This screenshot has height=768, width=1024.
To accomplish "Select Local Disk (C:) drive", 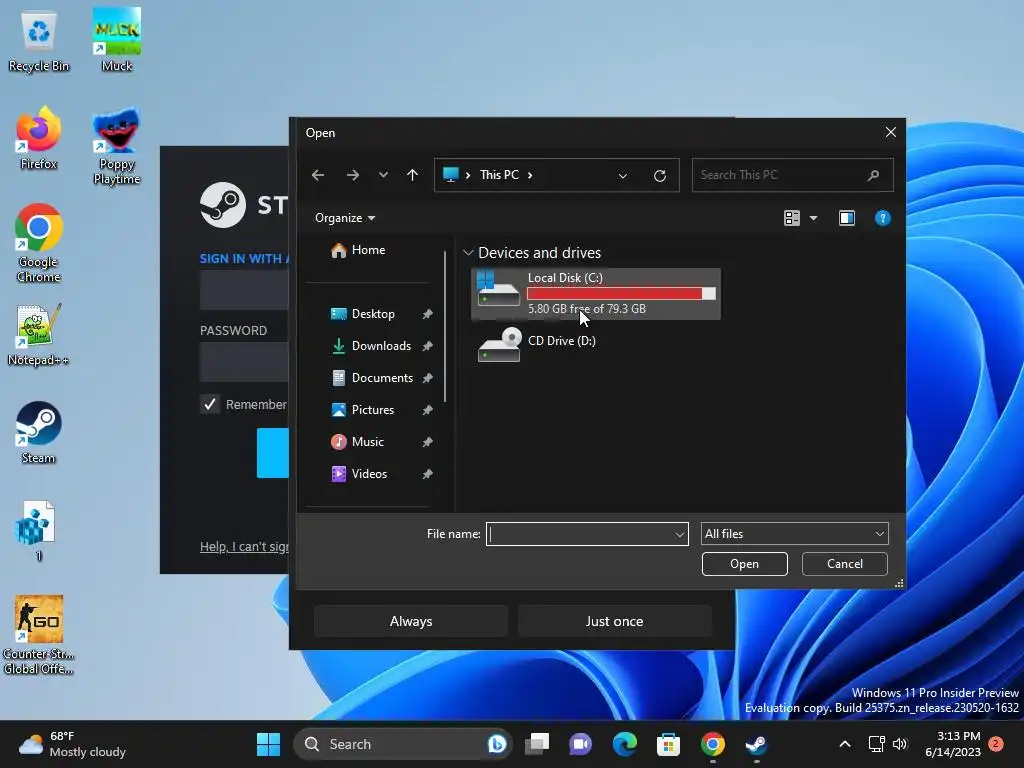I will tap(596, 294).
